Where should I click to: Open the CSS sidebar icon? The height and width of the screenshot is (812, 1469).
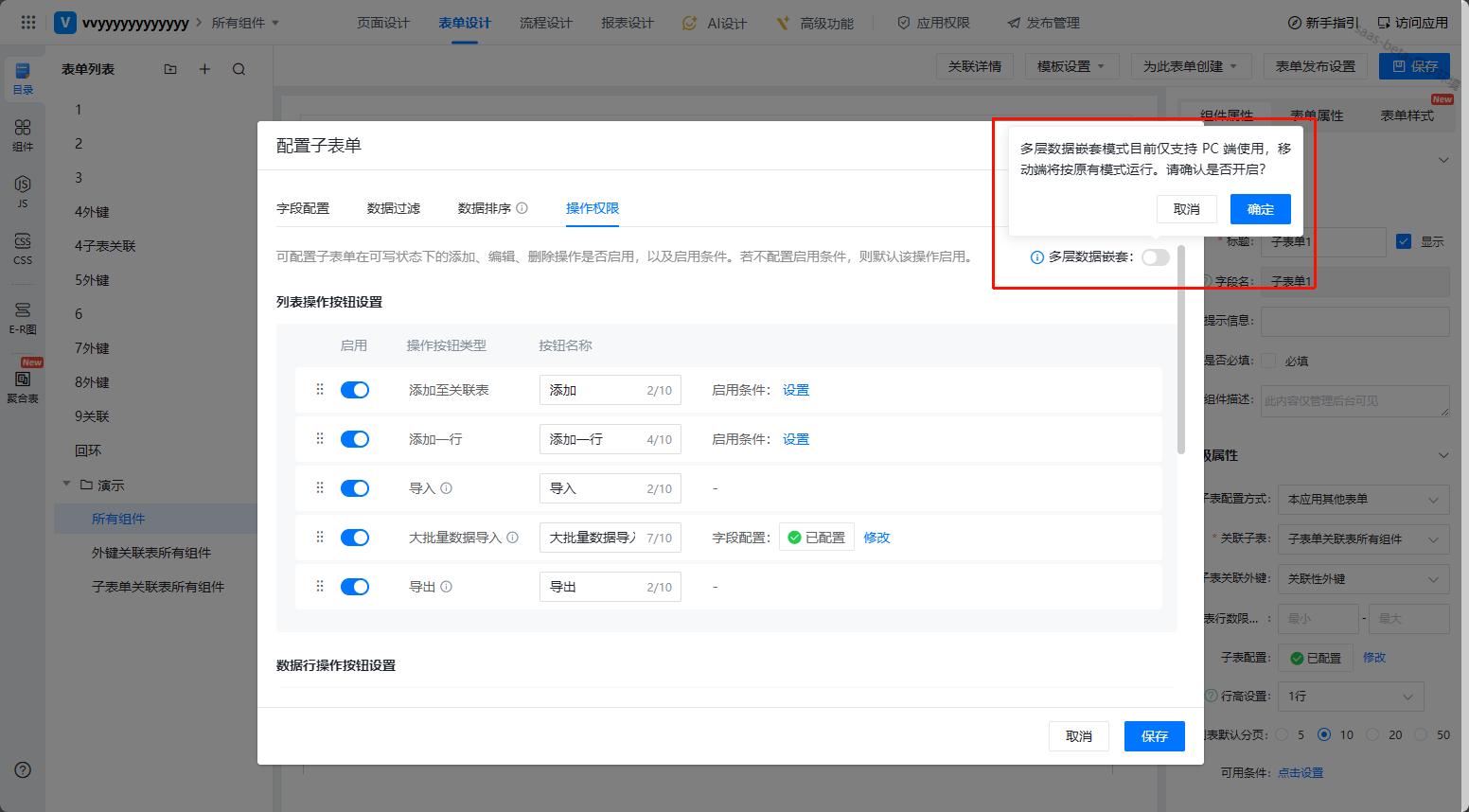coord(23,247)
